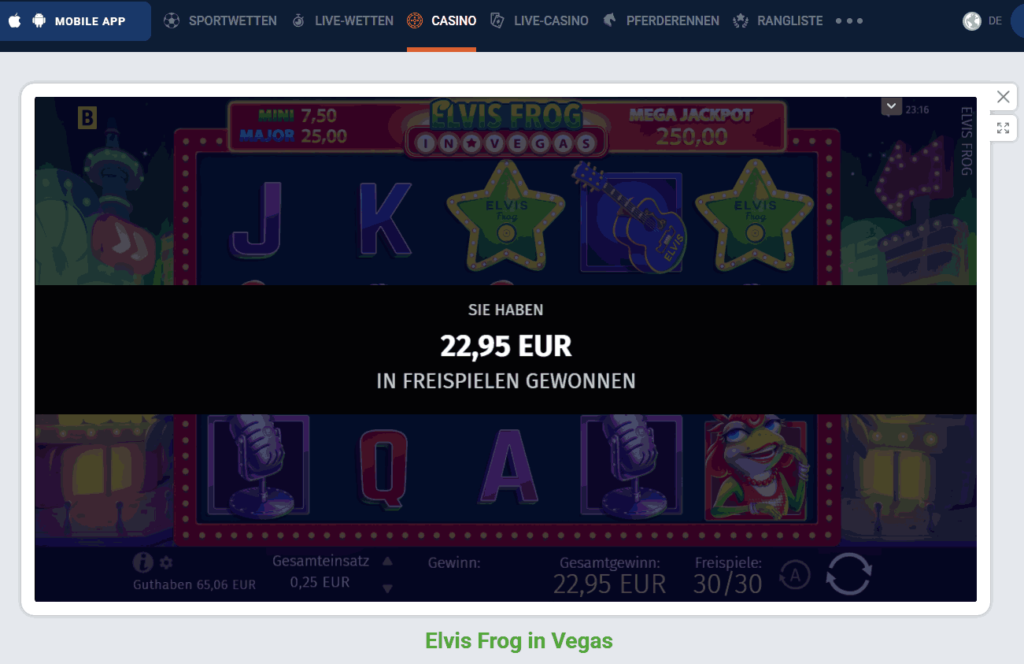The width and height of the screenshot is (1024, 664).
Task: Expand the chevron dropdown near clock
Action: pyautogui.click(x=891, y=106)
